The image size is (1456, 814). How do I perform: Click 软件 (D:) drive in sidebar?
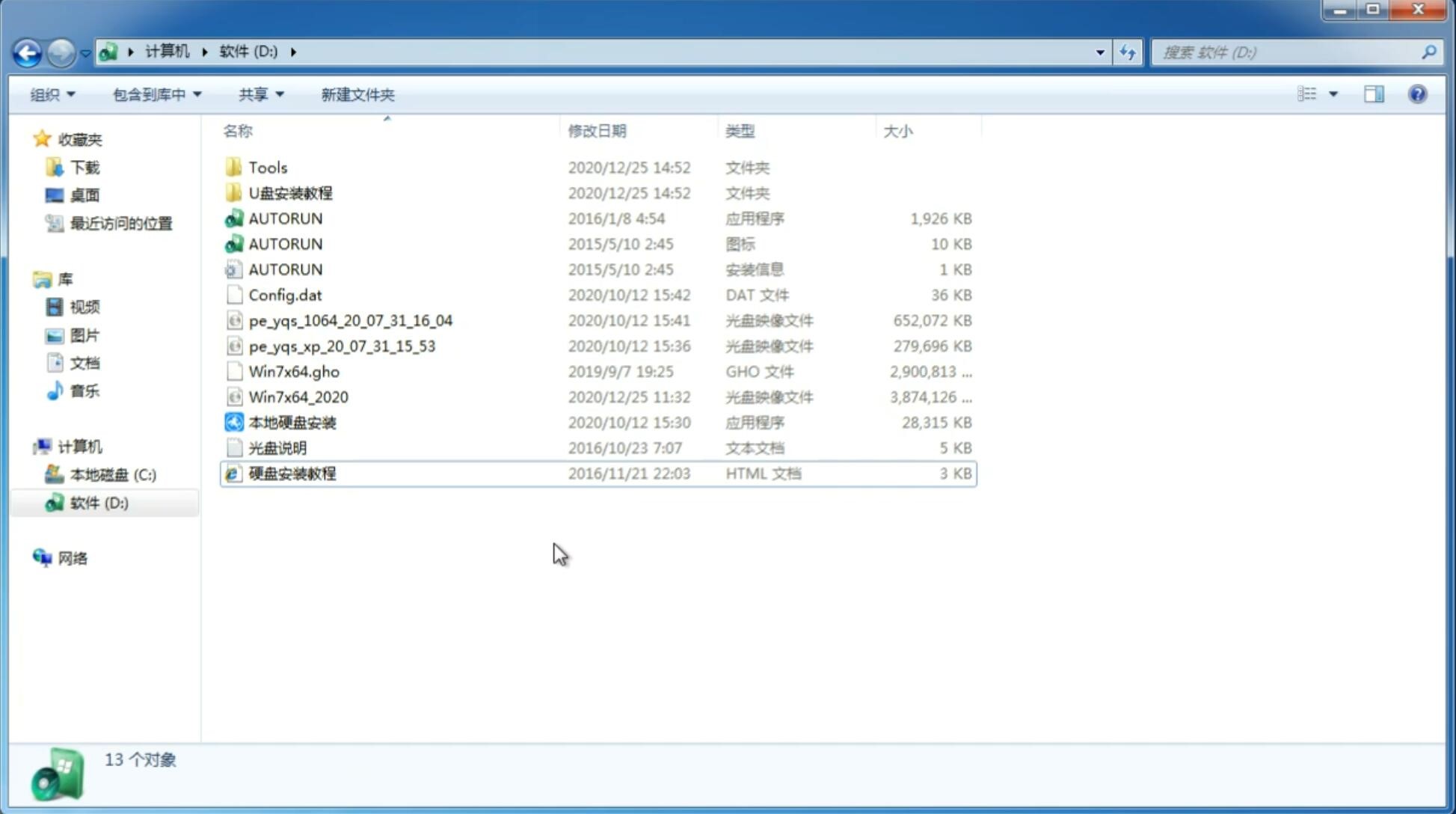[97, 502]
